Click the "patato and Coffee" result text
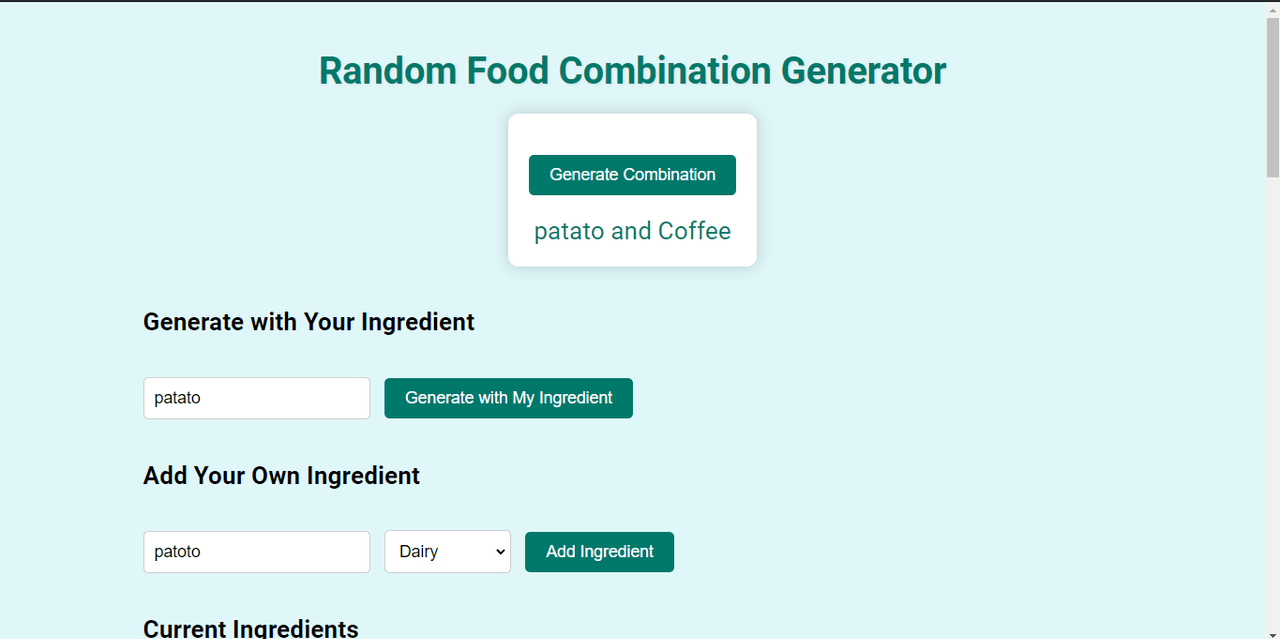 click(x=632, y=231)
